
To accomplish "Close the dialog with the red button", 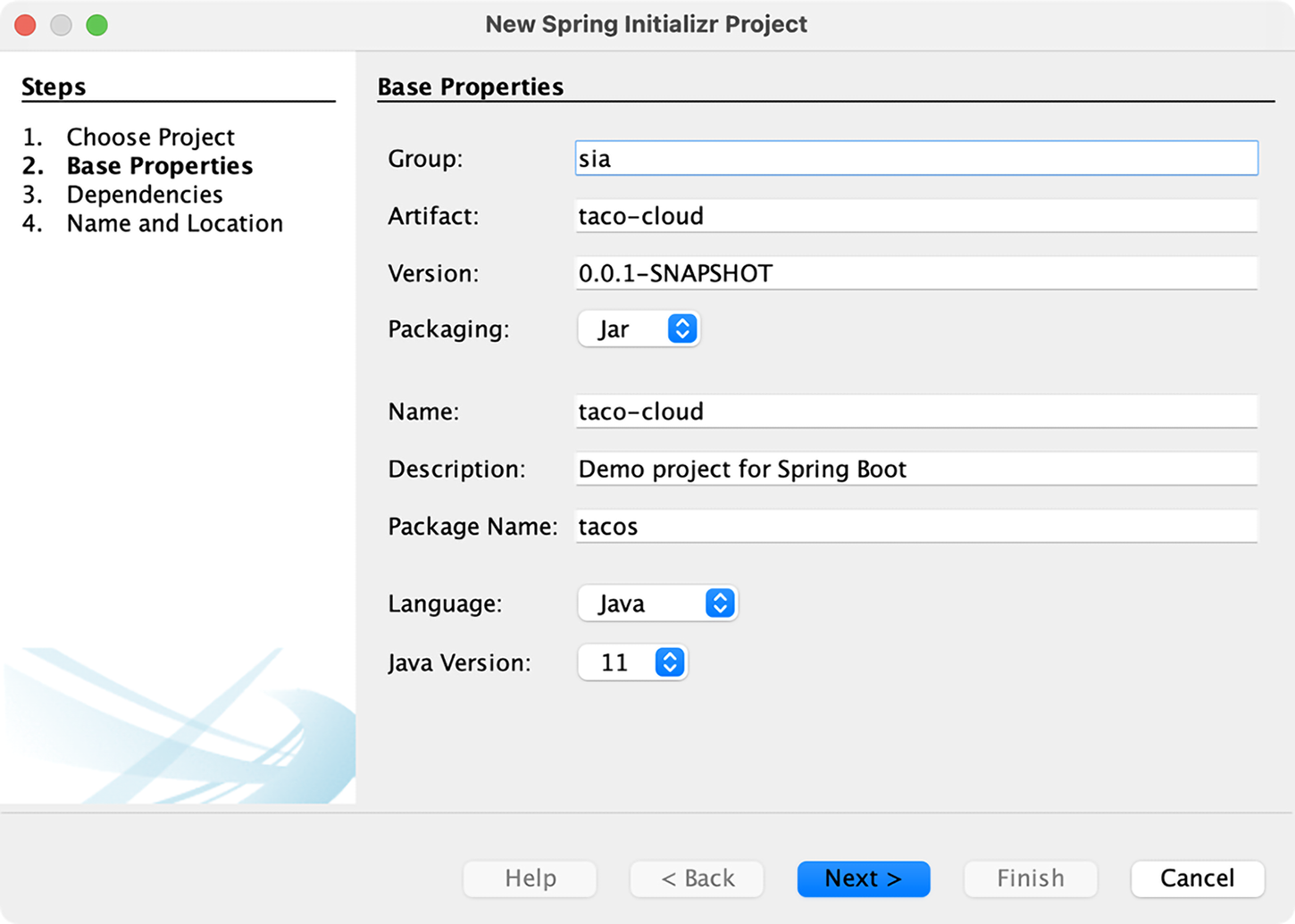I will point(26,25).
